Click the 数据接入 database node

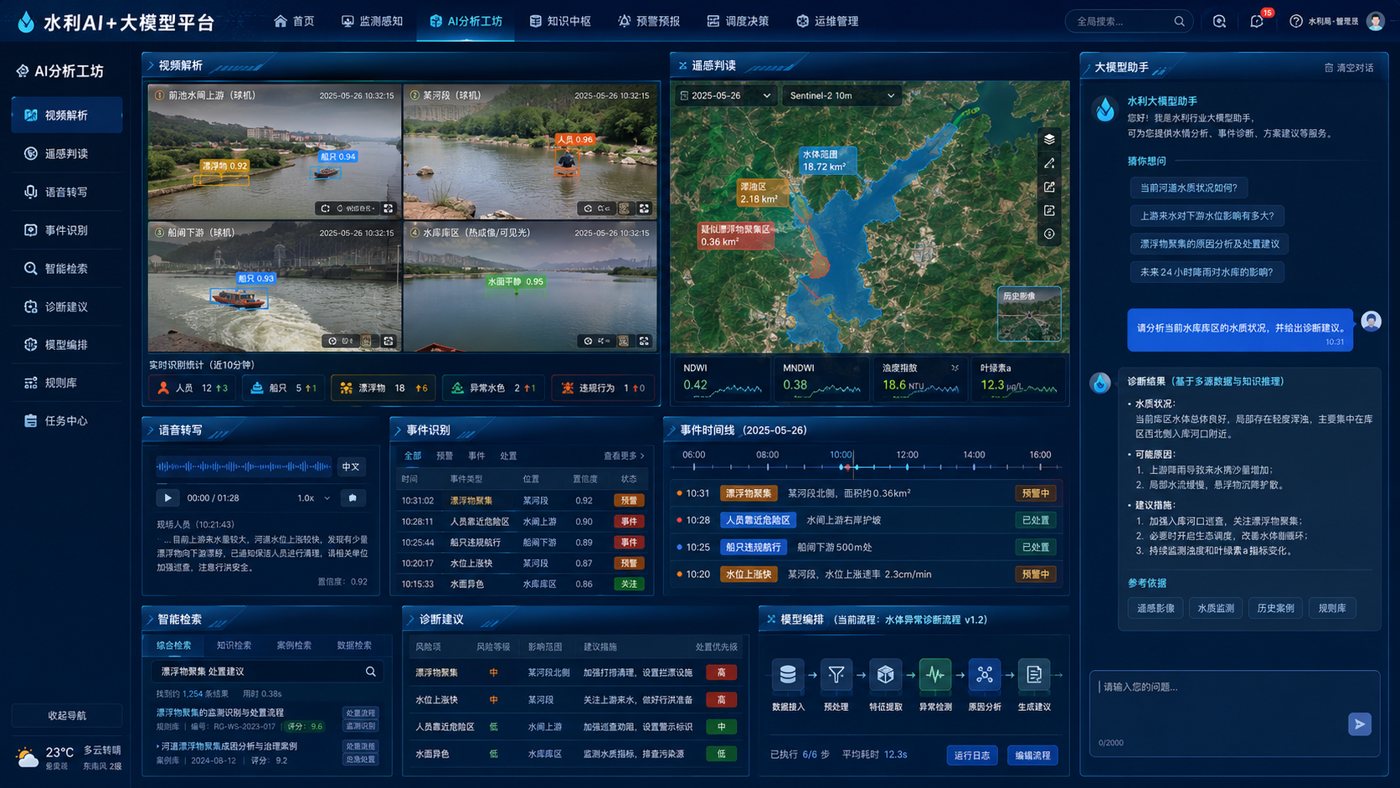tap(788, 675)
